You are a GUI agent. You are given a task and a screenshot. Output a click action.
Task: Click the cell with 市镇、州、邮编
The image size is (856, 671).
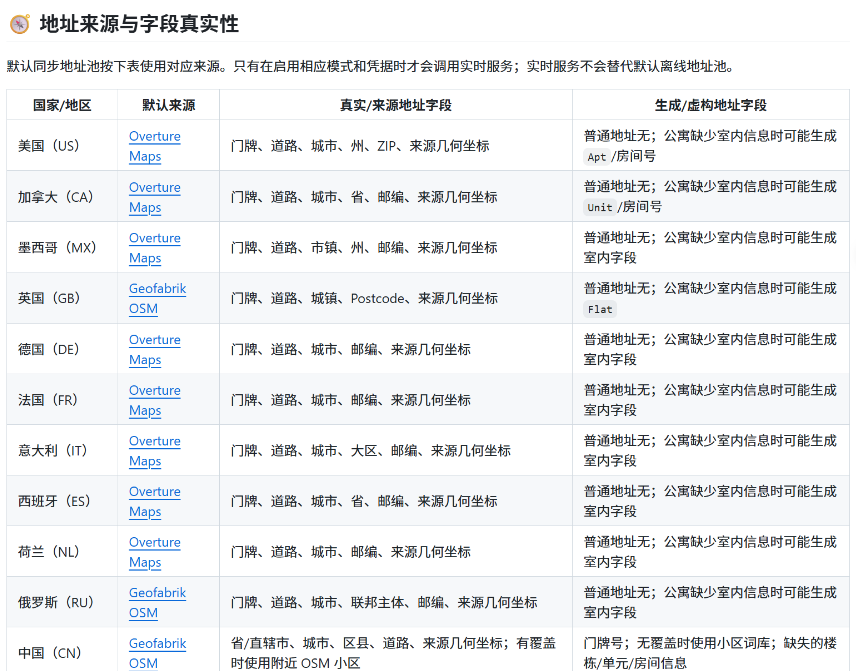point(396,247)
